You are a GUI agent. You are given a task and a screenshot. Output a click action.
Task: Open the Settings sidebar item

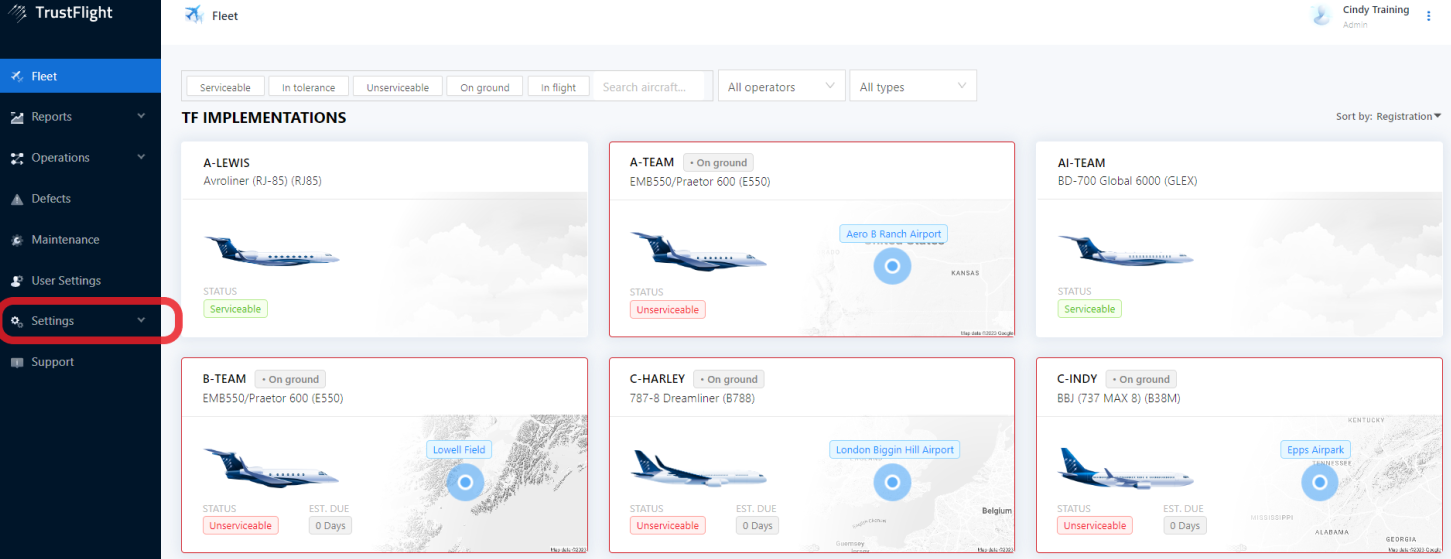80,321
